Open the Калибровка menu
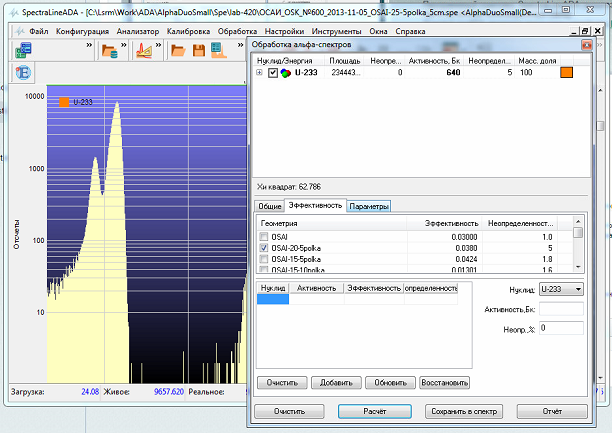This screenshot has width=612, height=433. tap(188, 31)
